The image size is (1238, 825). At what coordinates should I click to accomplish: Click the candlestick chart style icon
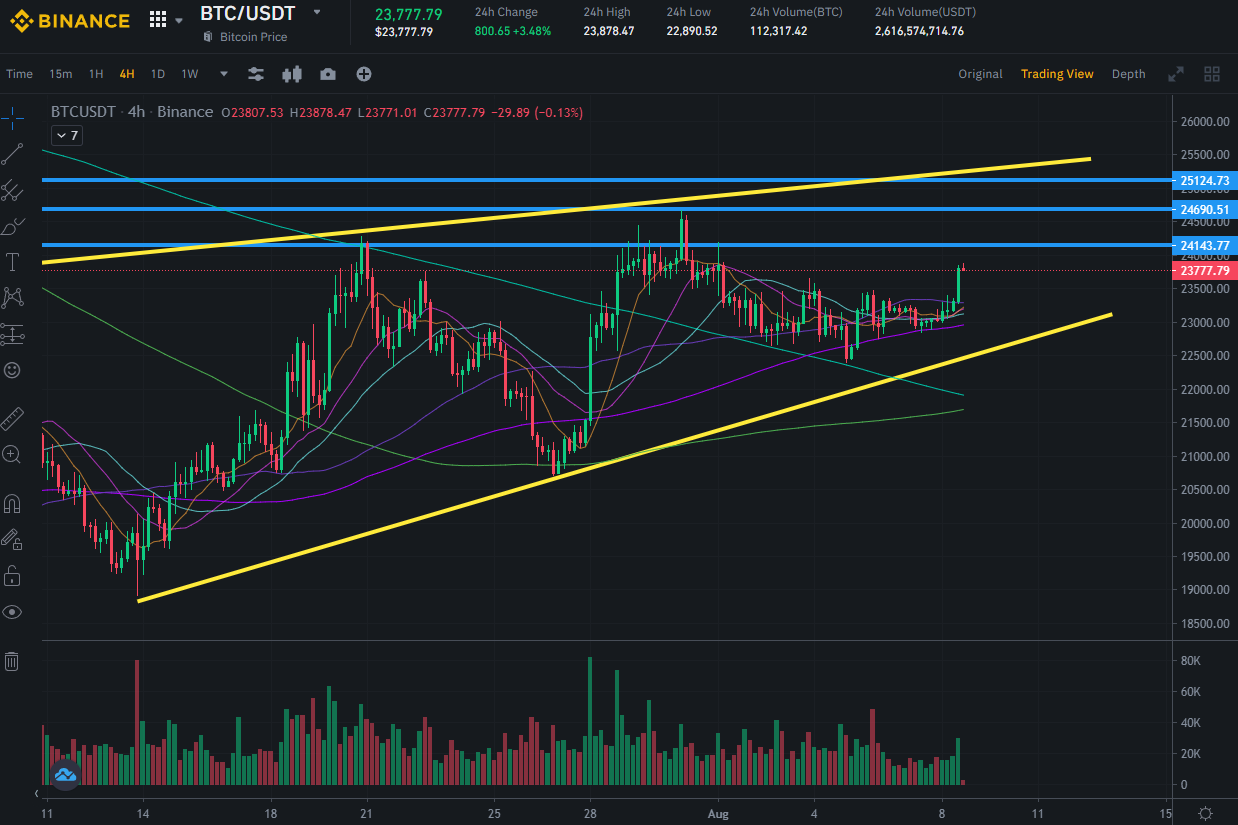292,74
